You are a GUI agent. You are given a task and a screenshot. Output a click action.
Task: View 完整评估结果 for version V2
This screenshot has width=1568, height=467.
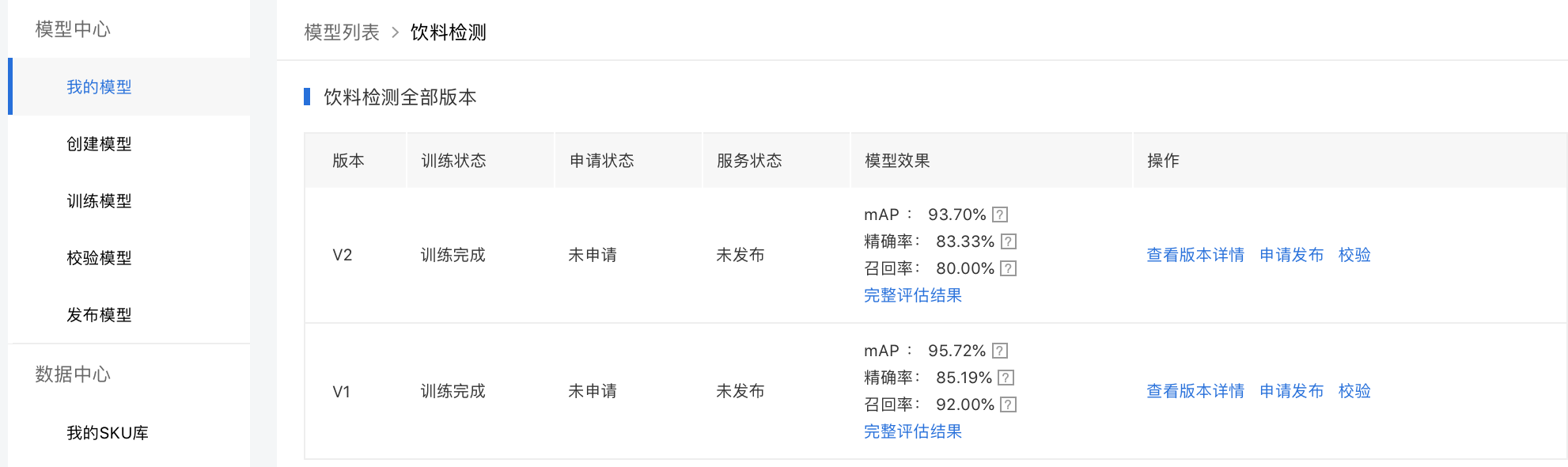coord(913,295)
